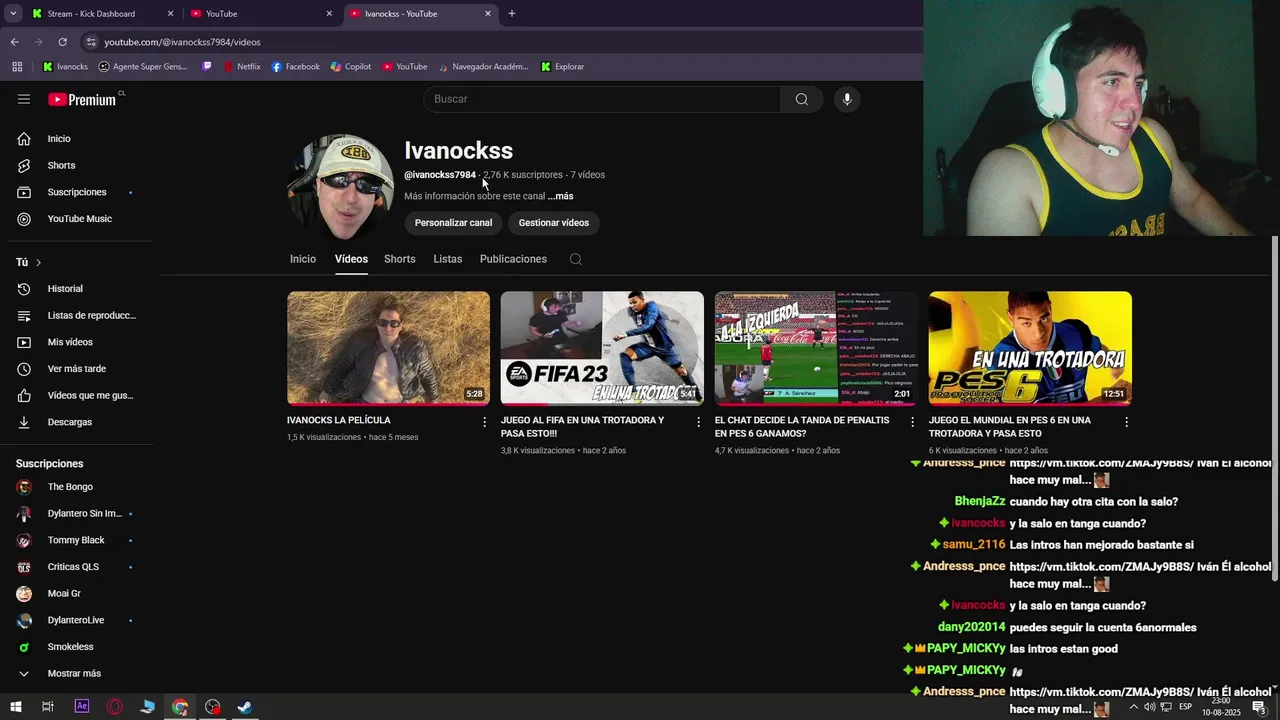Screen dimensions: 1280x720
Task: Click the address bar URL
Action: [182, 42]
